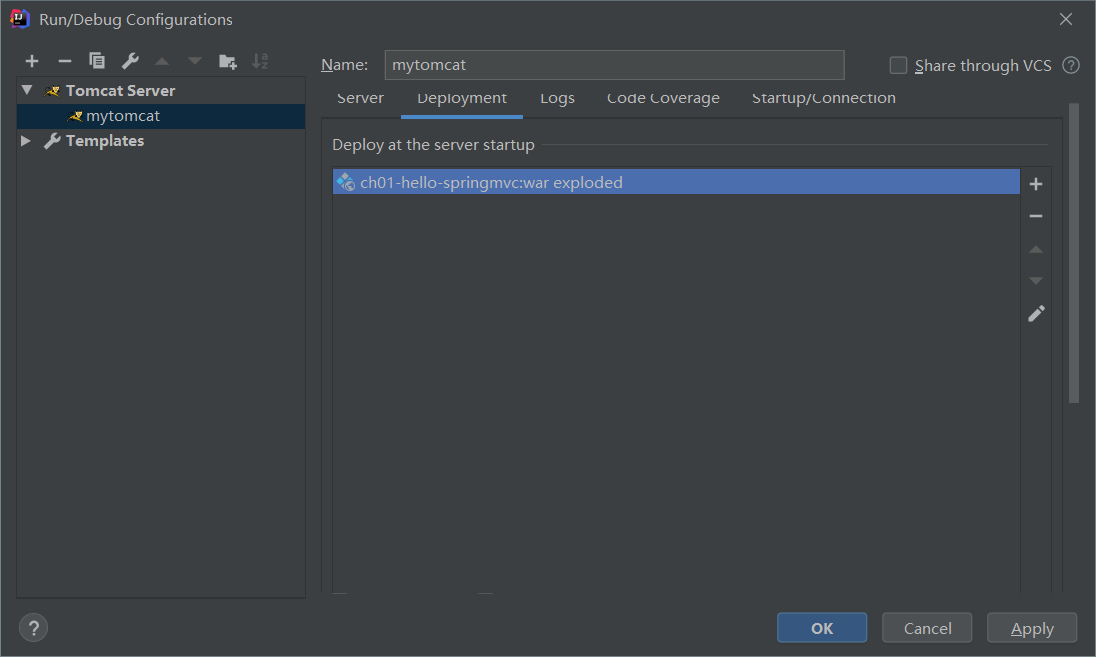This screenshot has height=657, width=1096.
Task: Open the Startup/Connection tab
Action: [823, 99]
